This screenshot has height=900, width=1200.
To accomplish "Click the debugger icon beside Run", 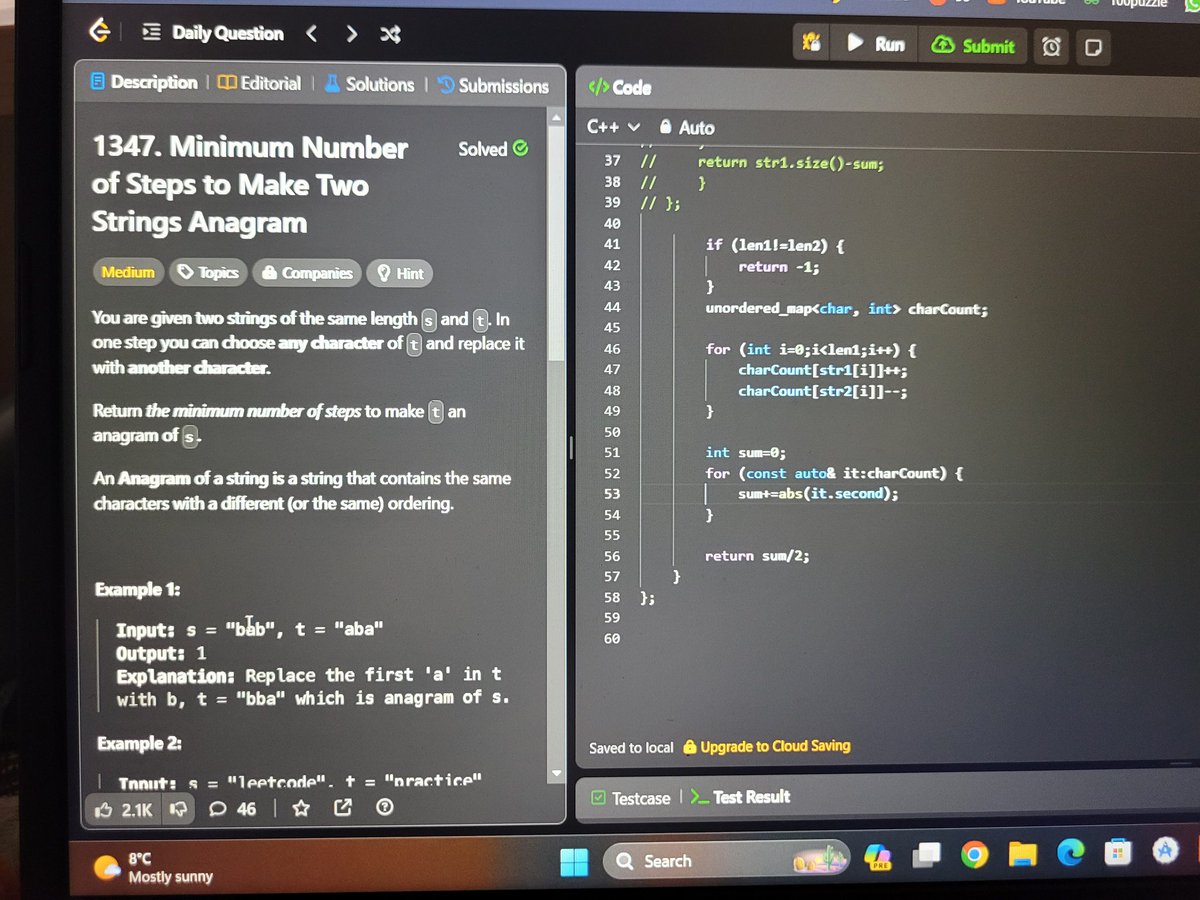I will (812, 43).
